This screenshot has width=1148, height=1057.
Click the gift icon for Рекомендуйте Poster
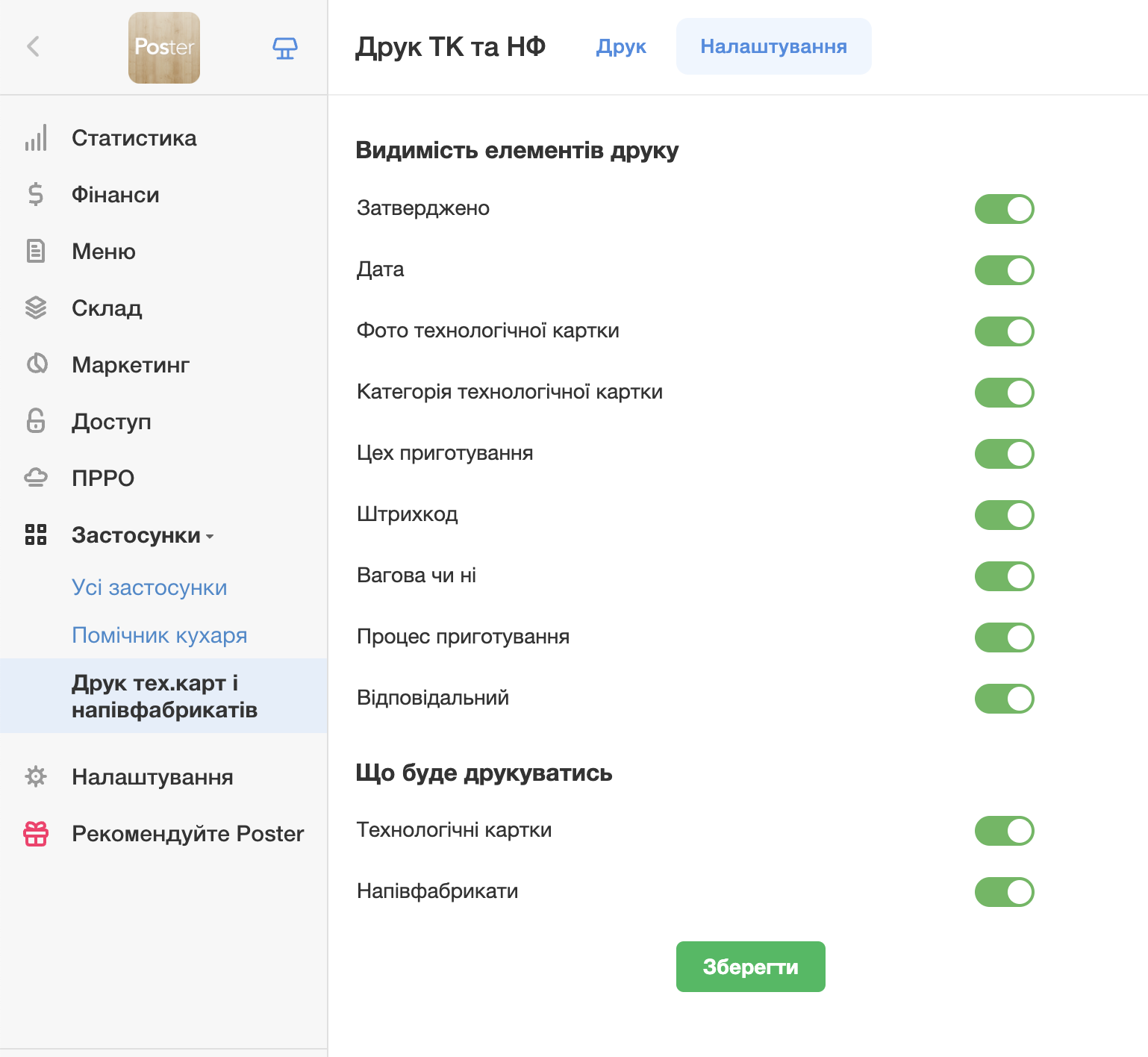36,834
